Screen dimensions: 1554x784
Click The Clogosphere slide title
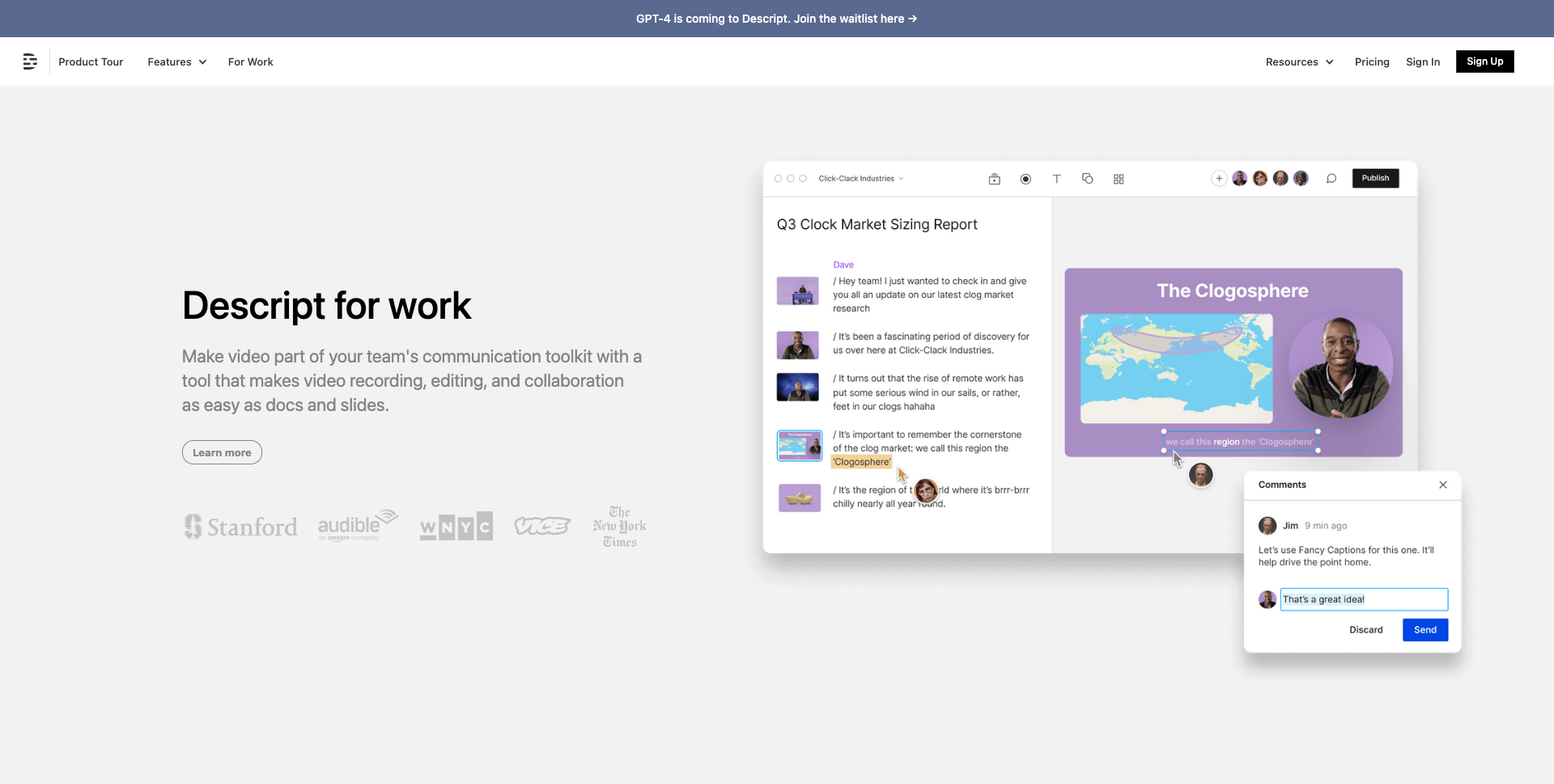pos(1232,290)
